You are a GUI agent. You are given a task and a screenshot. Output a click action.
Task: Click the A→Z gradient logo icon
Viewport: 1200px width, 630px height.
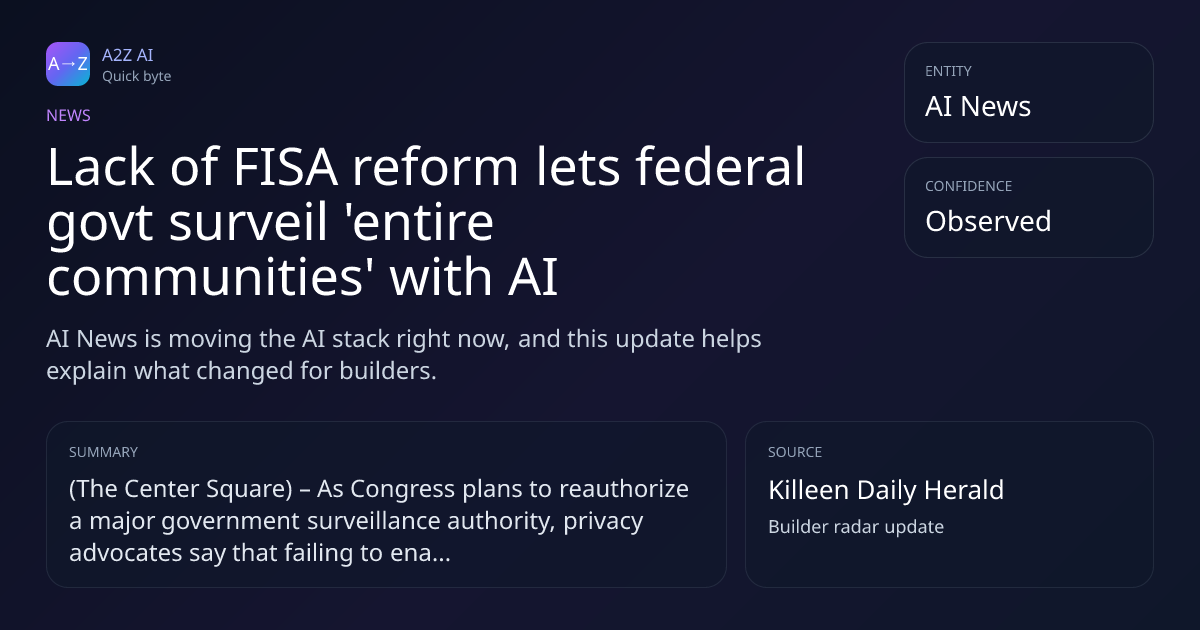[x=68, y=64]
